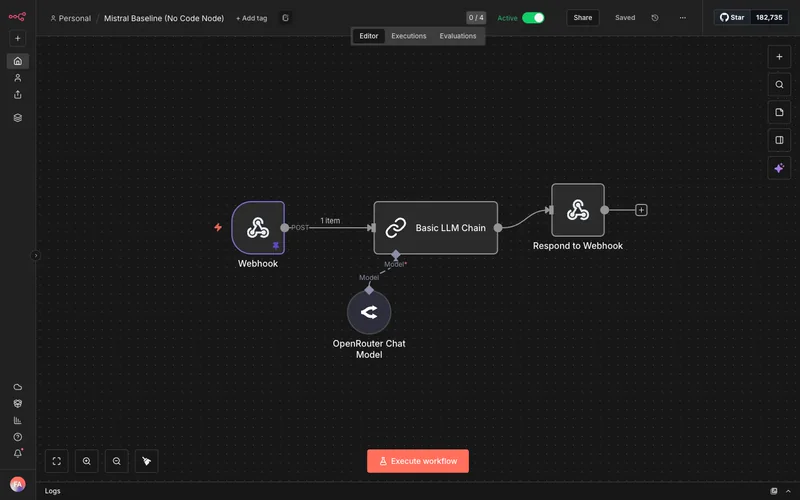Click the "1 item" connection label
800x500 pixels.
tap(330, 220)
